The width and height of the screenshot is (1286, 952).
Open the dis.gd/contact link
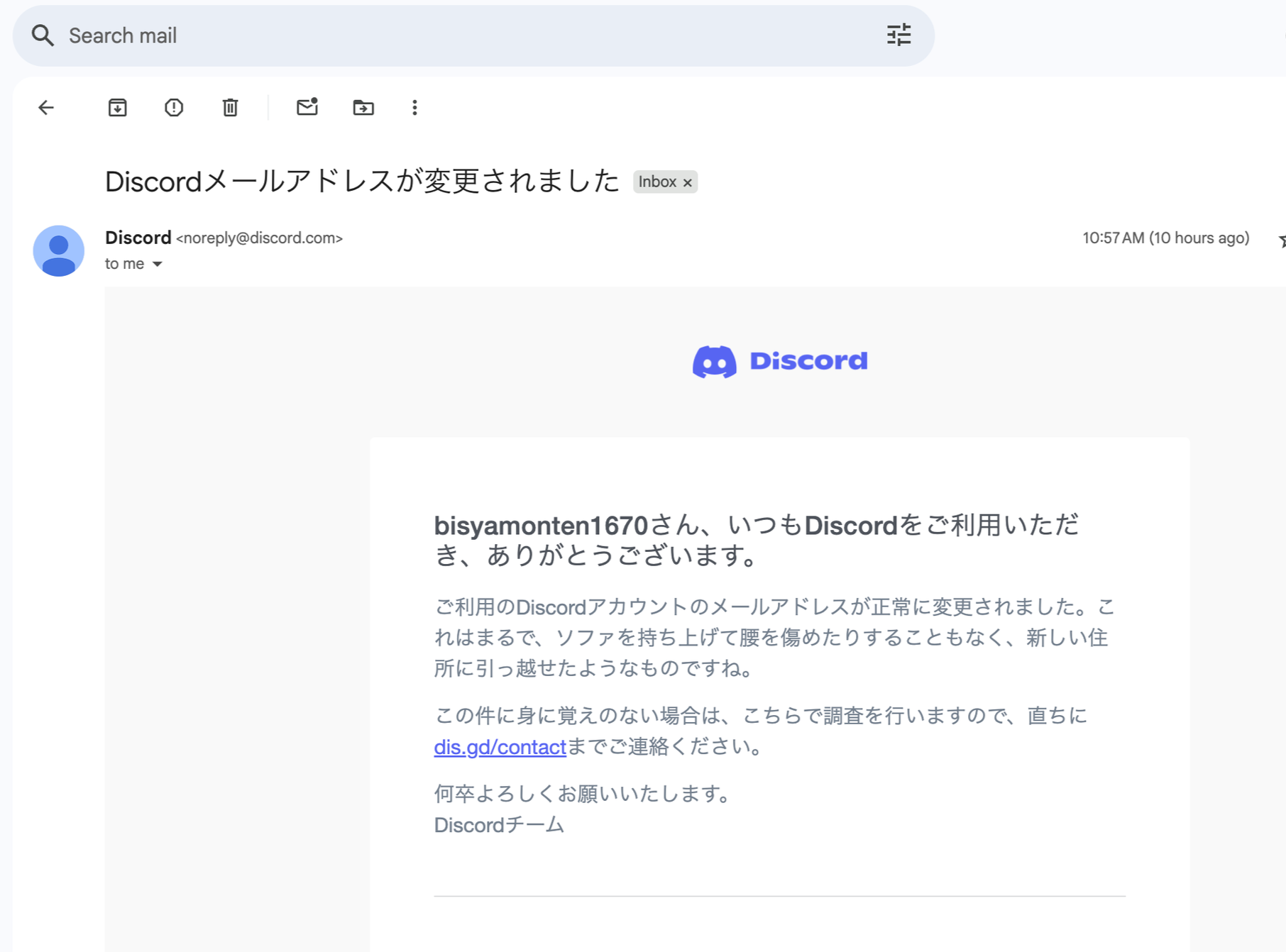click(x=500, y=747)
